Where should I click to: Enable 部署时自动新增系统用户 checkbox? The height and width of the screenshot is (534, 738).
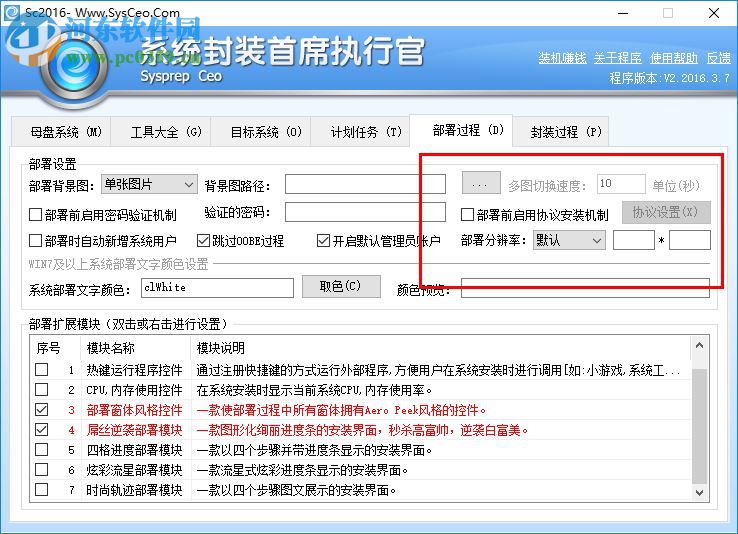pyautogui.click(x=36, y=240)
